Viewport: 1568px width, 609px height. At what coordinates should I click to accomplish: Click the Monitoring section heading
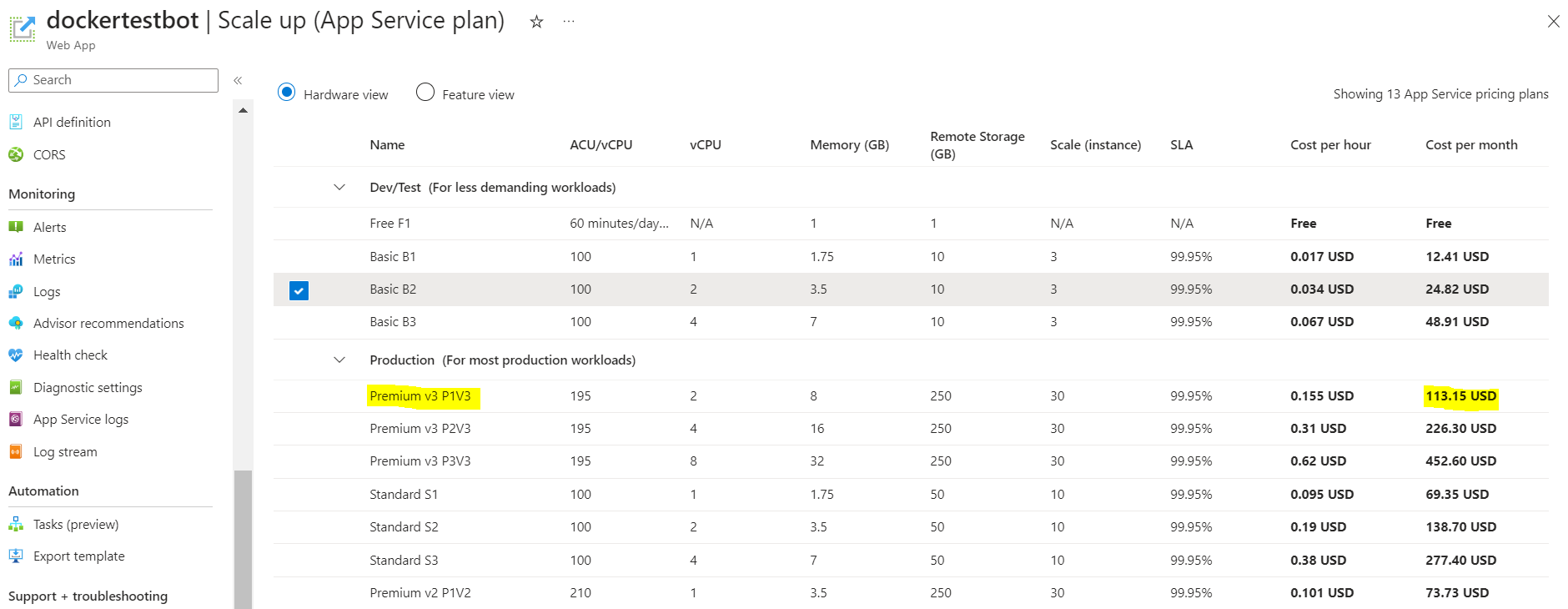[42, 194]
